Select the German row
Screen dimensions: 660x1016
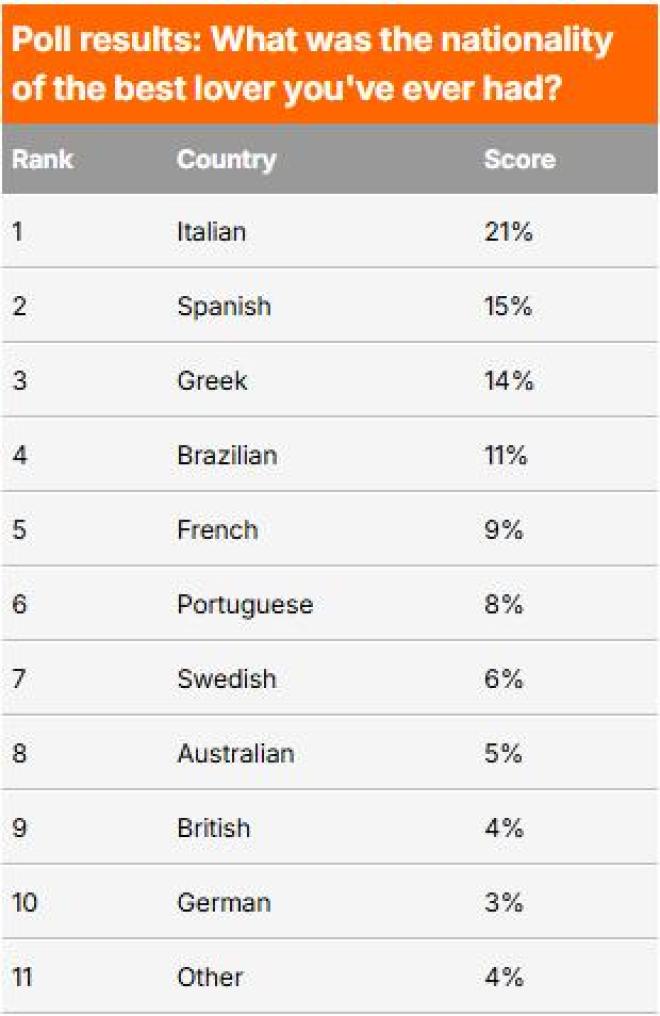[330, 902]
